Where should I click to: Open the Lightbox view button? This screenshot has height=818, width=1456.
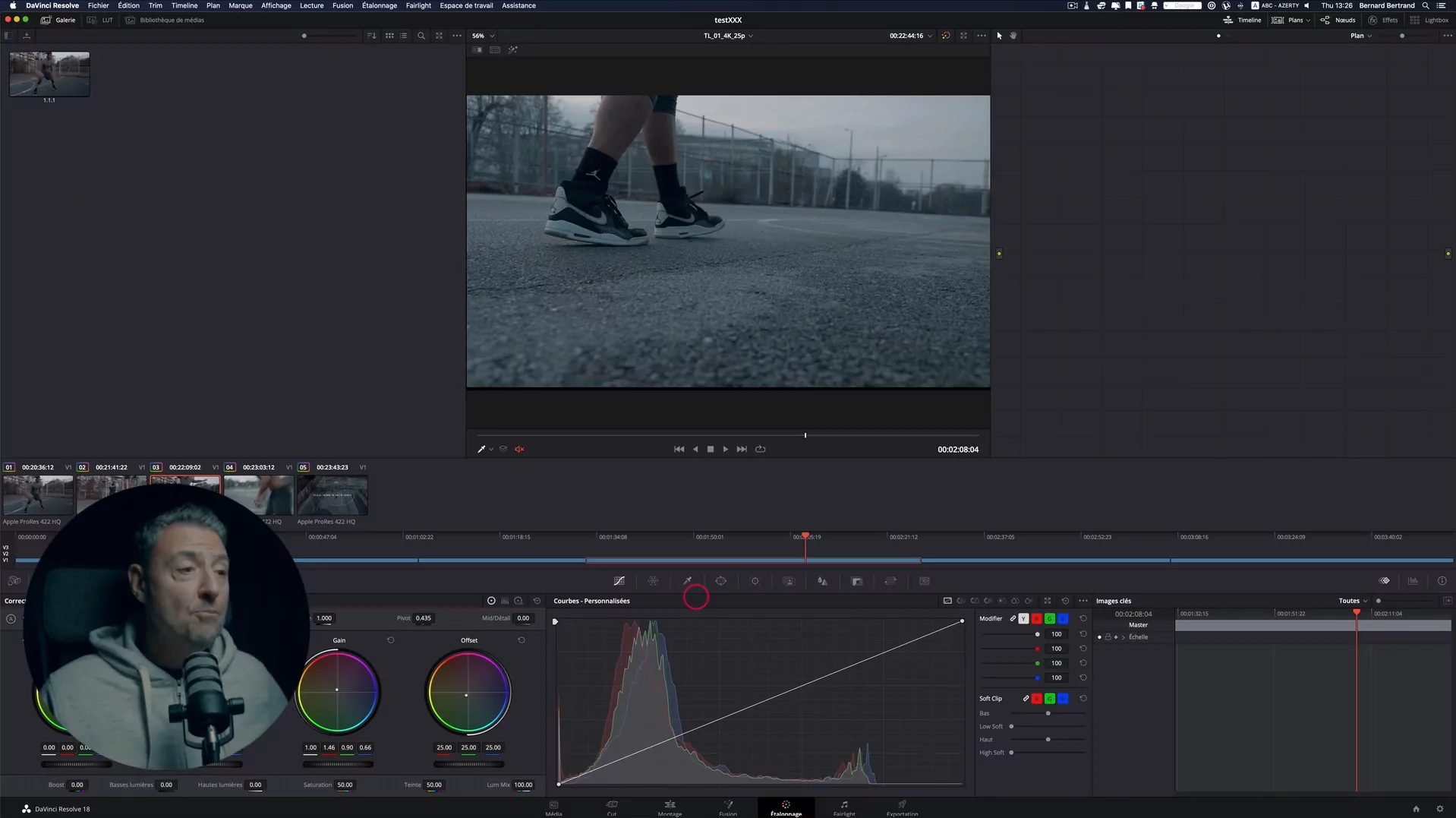(1429, 21)
